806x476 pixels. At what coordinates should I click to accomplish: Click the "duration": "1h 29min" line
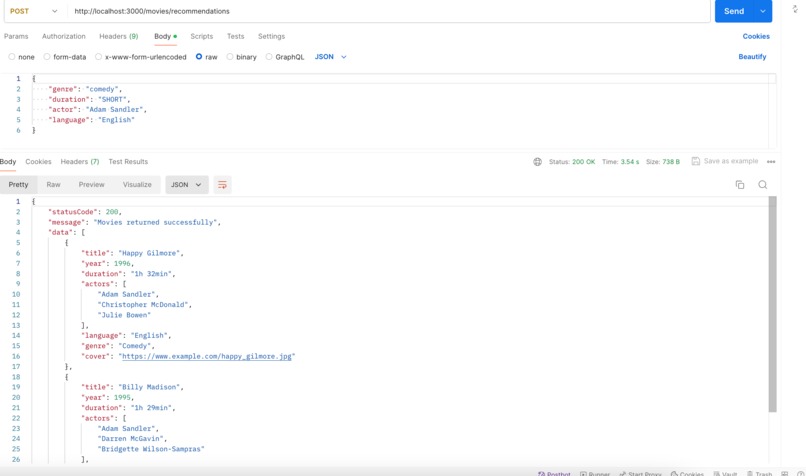pyautogui.click(x=128, y=408)
